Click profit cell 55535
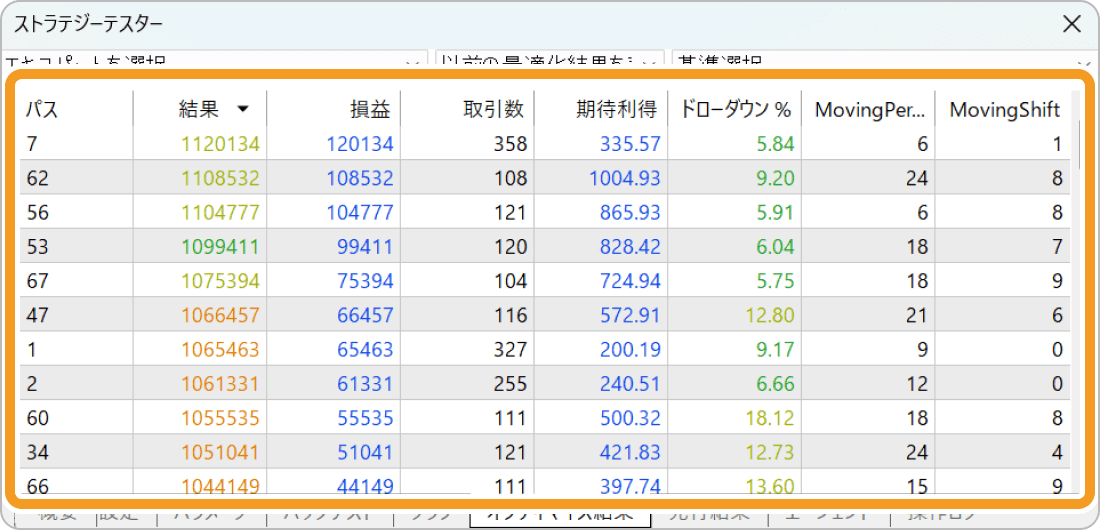The height and width of the screenshot is (530, 1100). tap(365, 418)
